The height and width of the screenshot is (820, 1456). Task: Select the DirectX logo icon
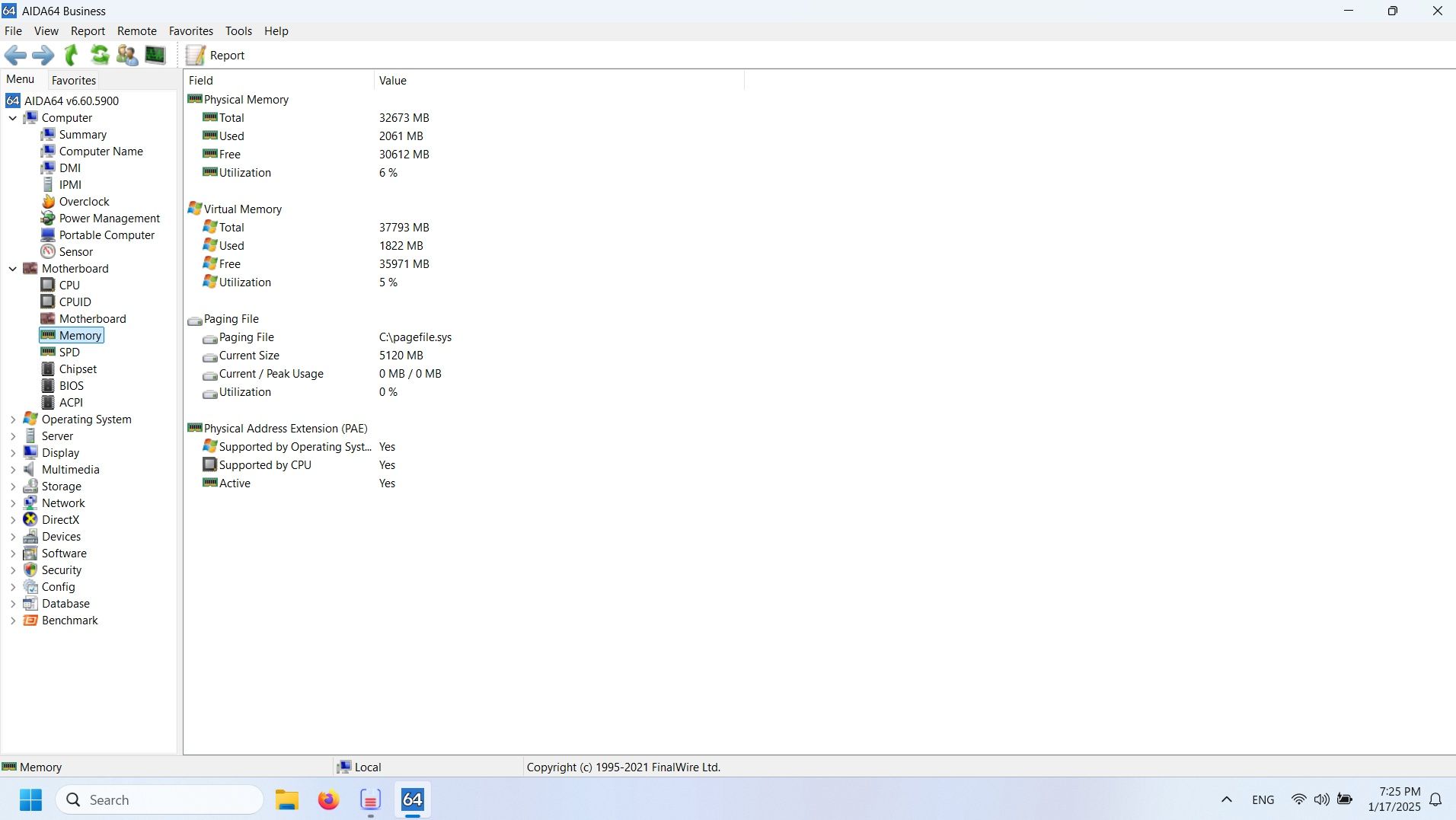pyautogui.click(x=30, y=520)
